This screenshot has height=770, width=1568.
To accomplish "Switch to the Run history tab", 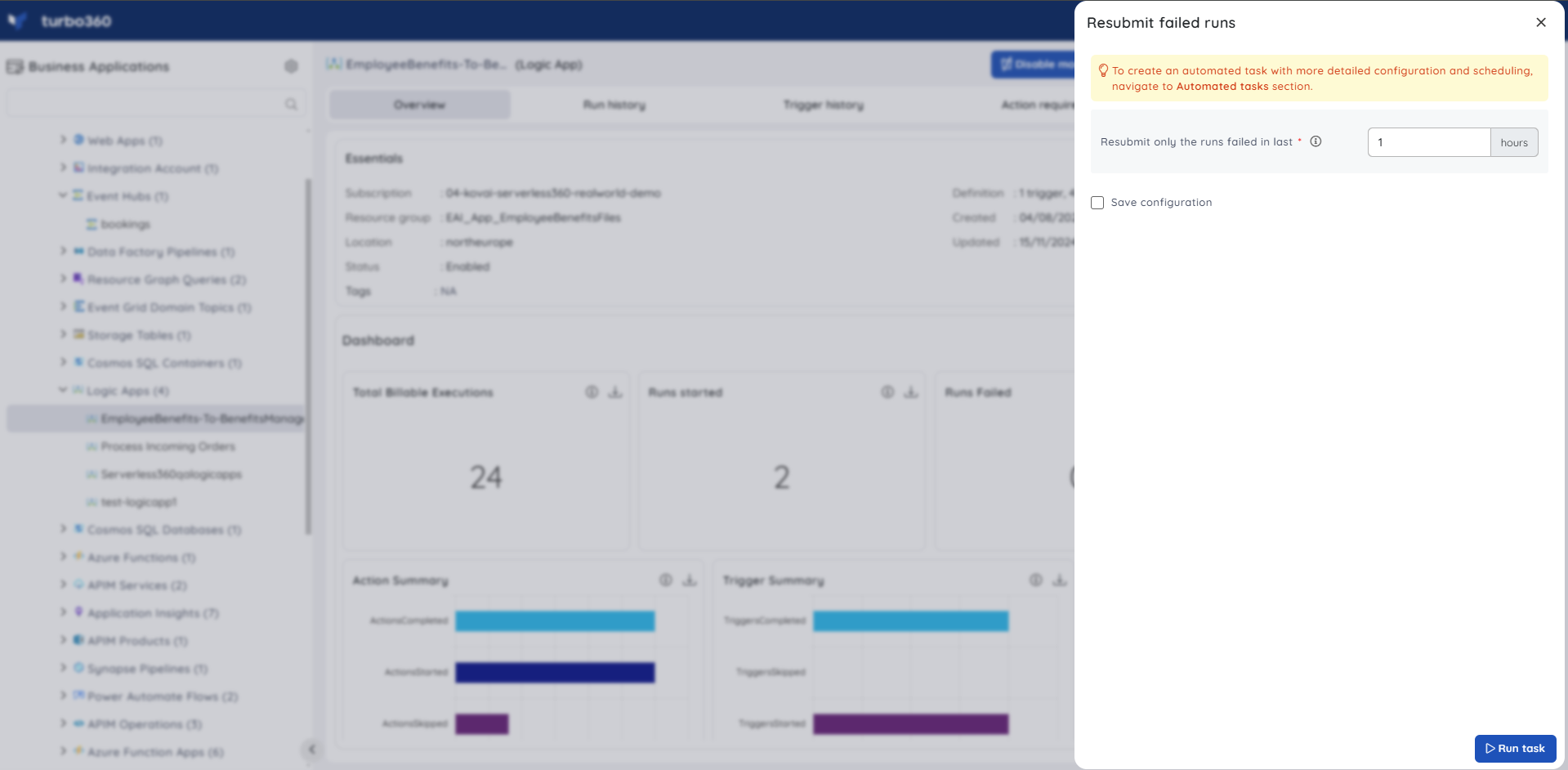I will (614, 105).
